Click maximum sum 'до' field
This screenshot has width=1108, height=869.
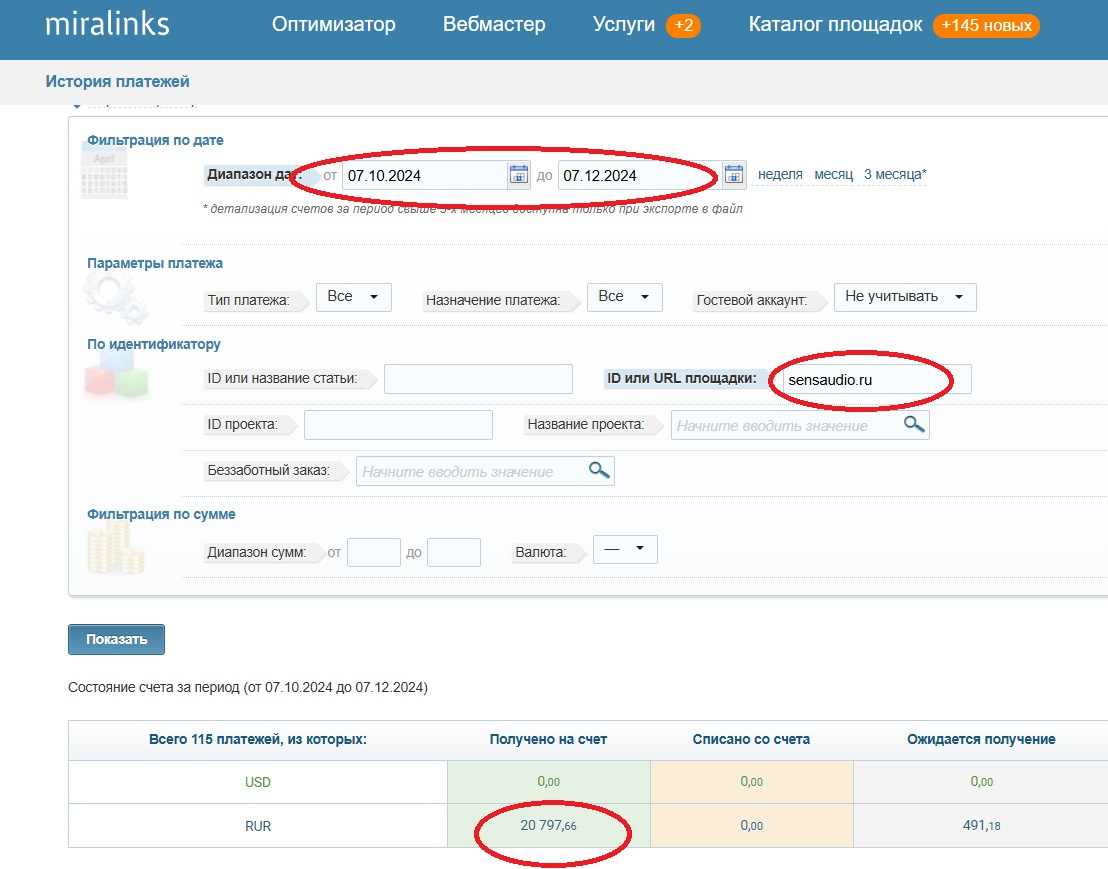tap(454, 552)
